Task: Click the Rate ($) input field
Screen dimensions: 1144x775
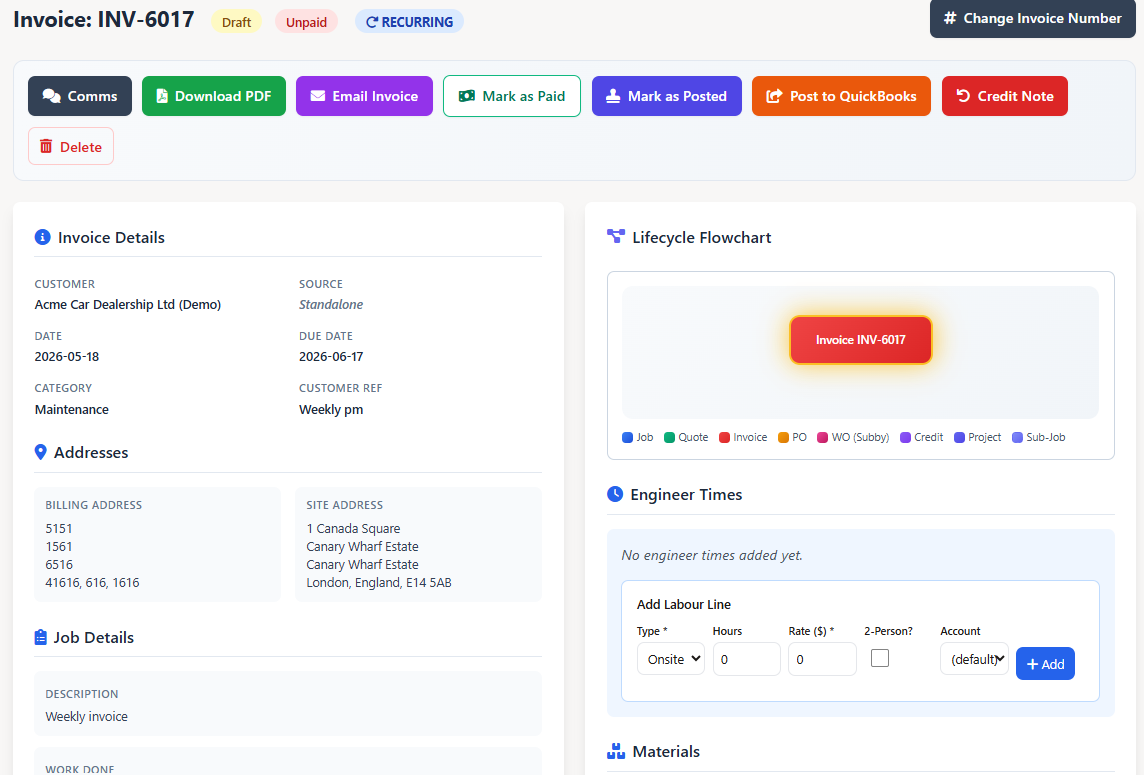Action: point(822,659)
